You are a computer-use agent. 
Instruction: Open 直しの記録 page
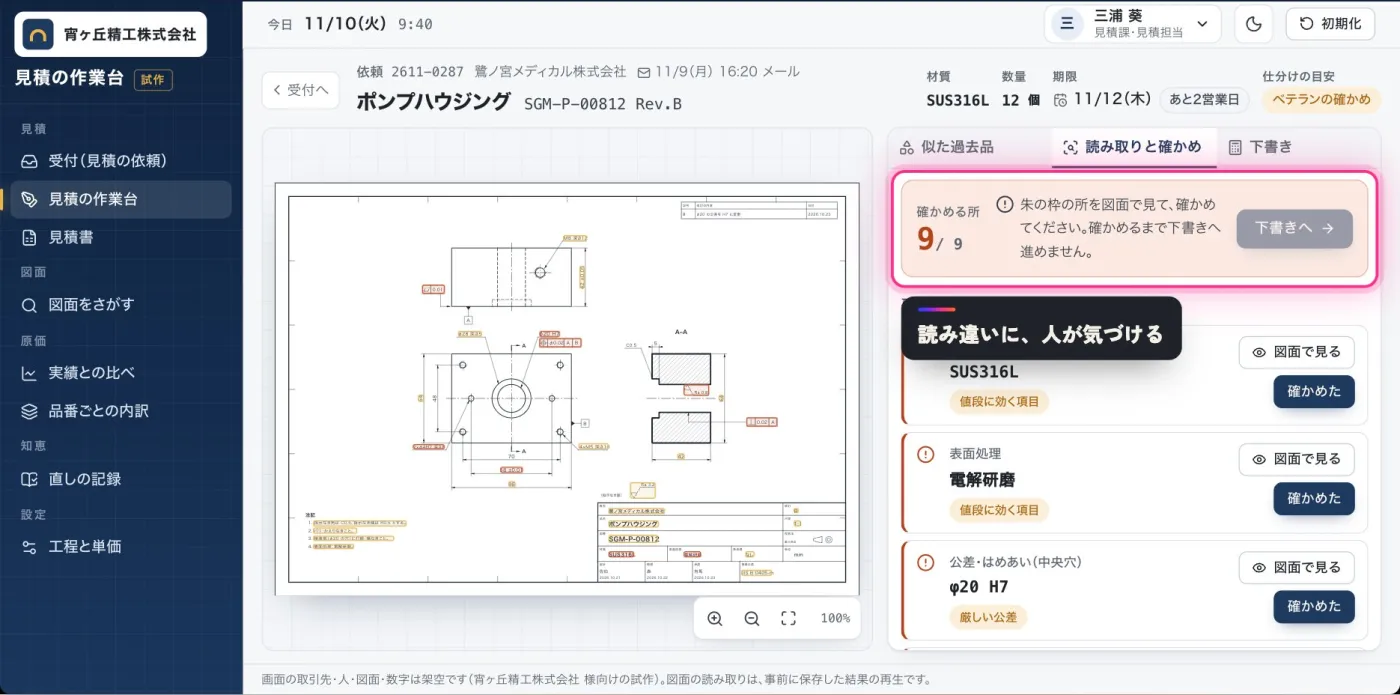click(121, 479)
